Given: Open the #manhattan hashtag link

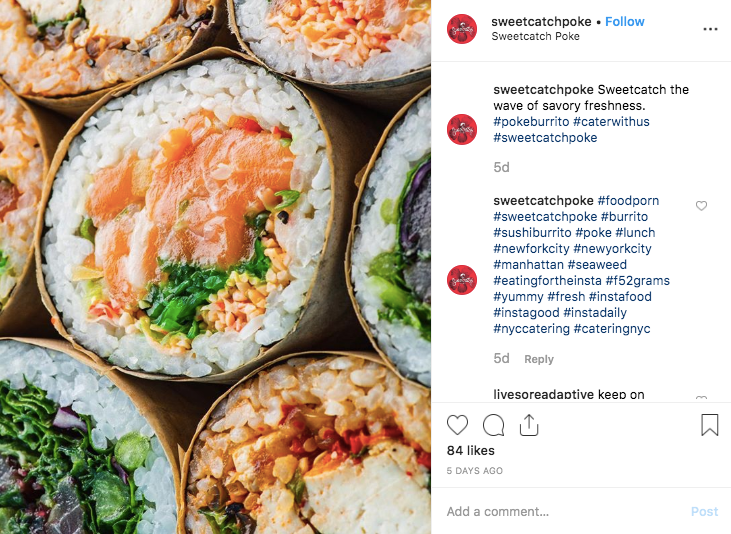Looking at the screenshot, I should [528, 265].
